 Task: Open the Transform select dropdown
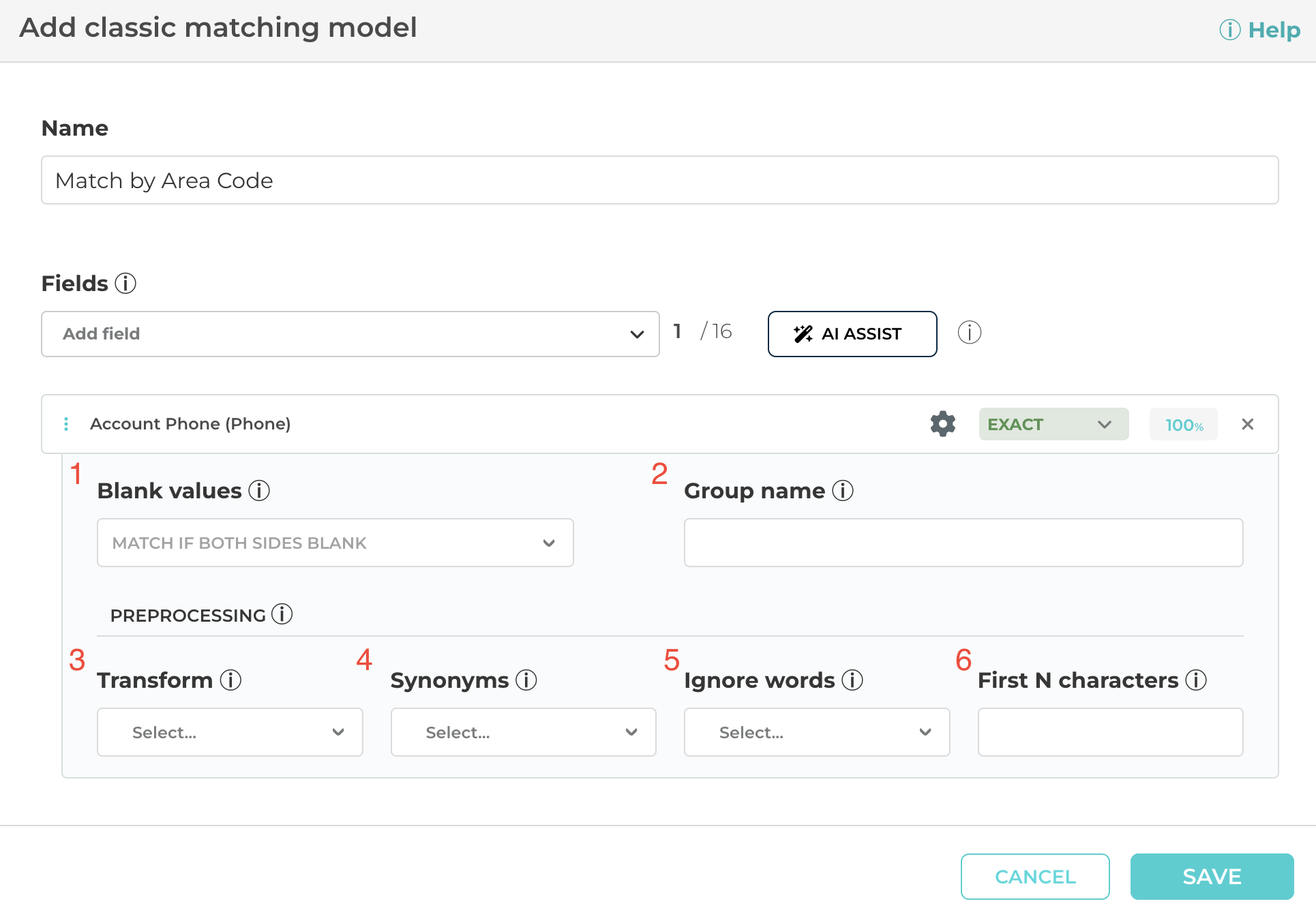230,732
